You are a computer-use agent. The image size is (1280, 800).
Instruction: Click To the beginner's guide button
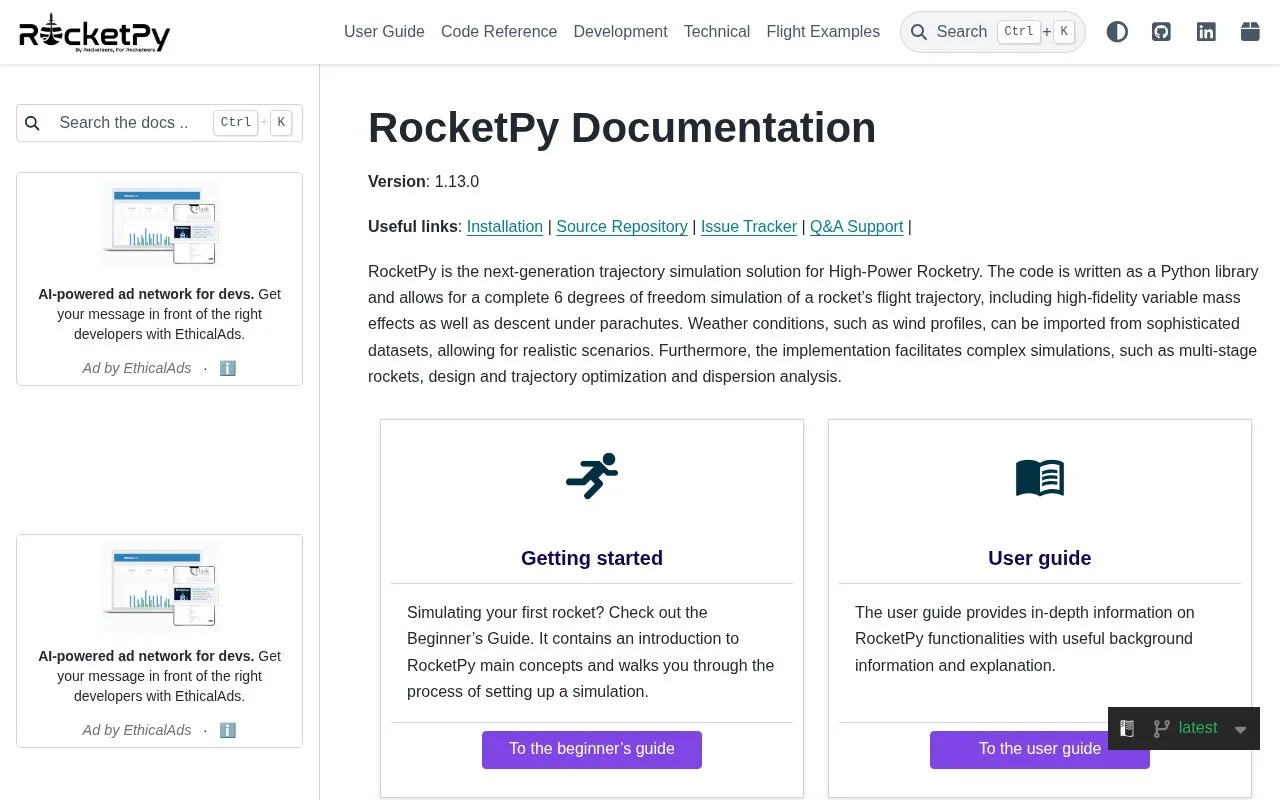coord(592,749)
